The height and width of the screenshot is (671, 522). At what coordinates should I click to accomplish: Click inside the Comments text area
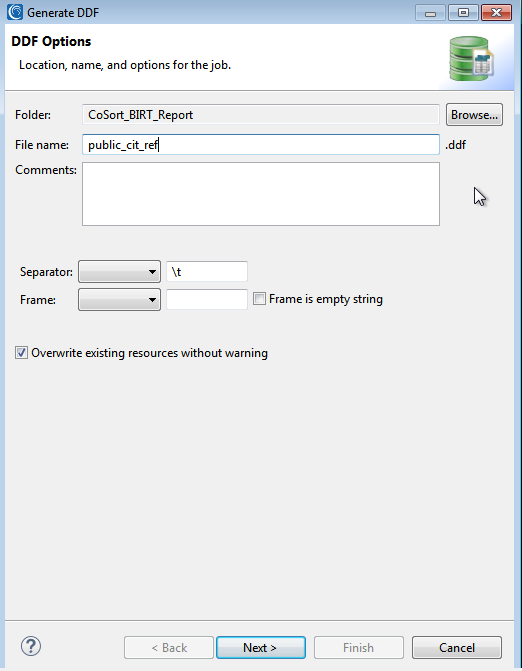[x=261, y=194]
